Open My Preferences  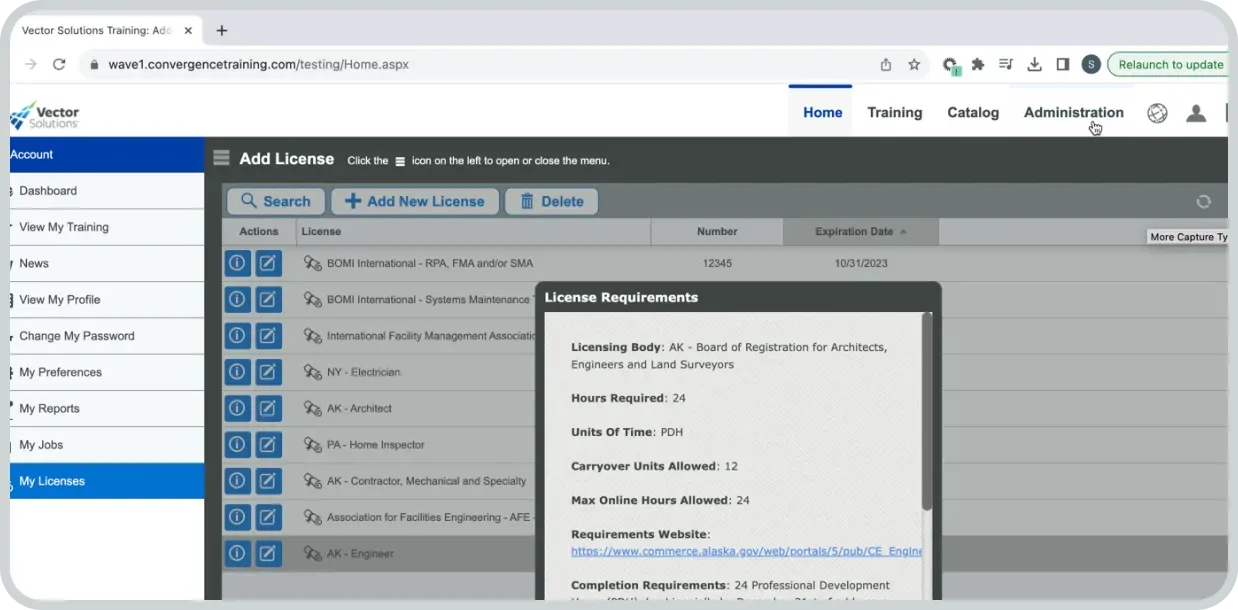pos(107,372)
